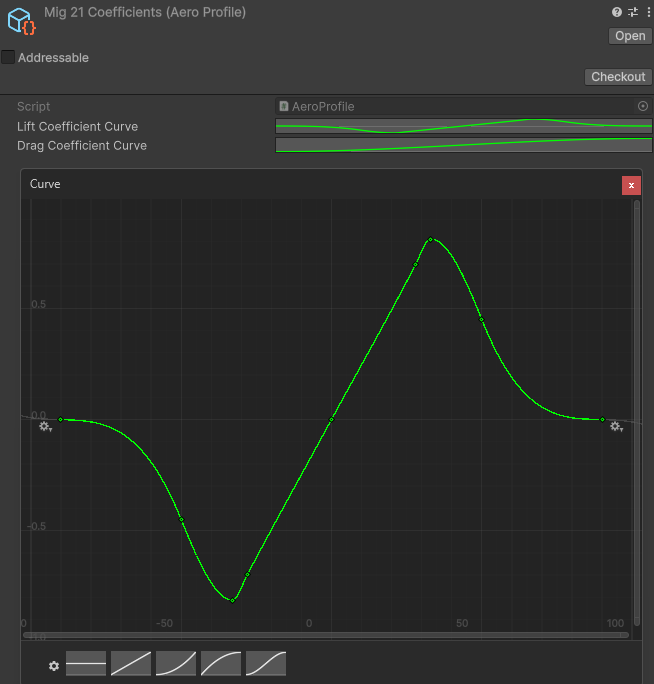Click the ScriptableObject asset icon

pyautogui.click(x=21, y=21)
